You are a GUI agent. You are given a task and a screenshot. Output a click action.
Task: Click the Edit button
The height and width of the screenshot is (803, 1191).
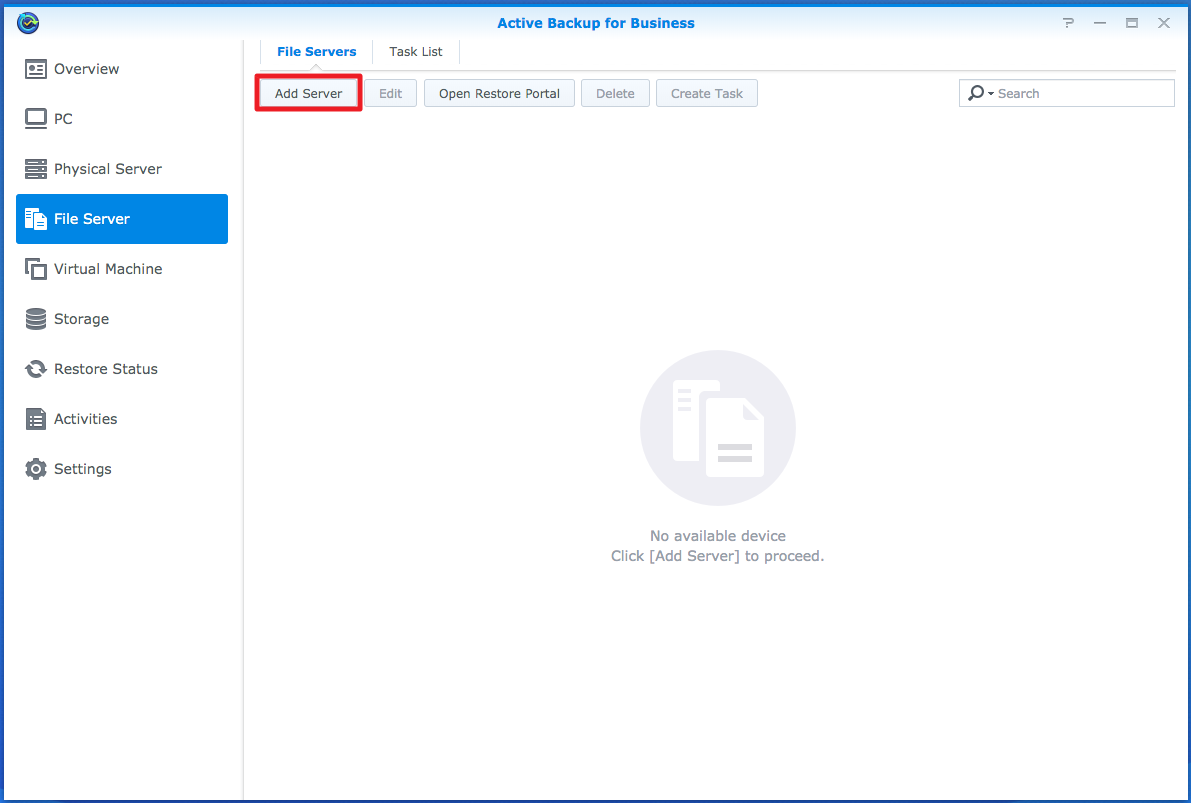[390, 94]
